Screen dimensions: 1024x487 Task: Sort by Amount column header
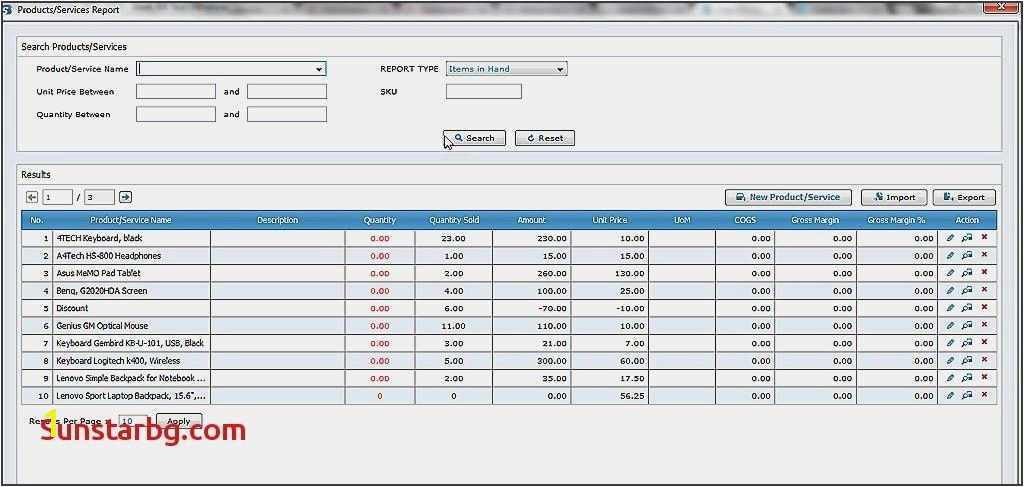tap(532, 220)
